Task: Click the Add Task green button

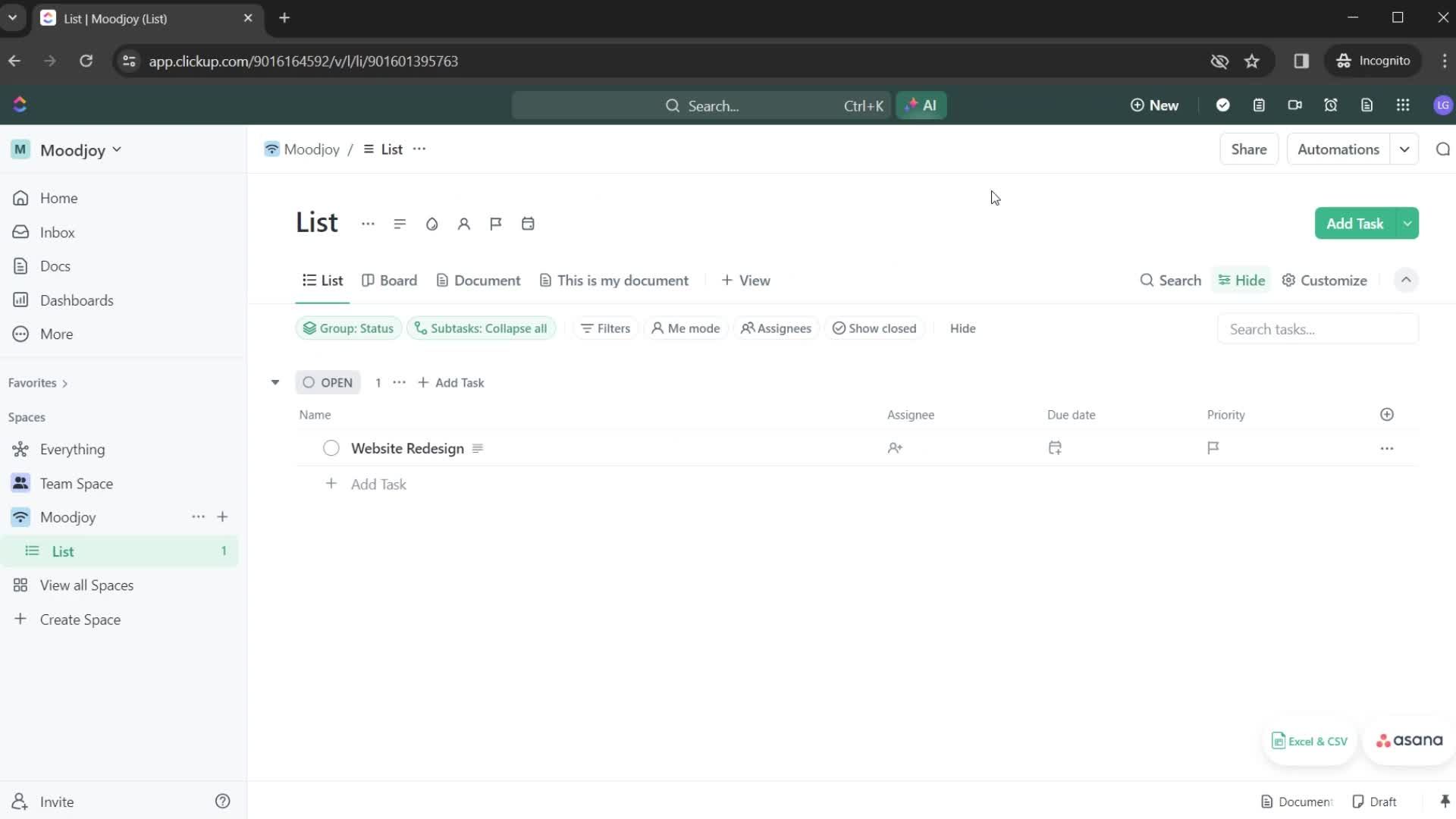Action: tap(1355, 223)
